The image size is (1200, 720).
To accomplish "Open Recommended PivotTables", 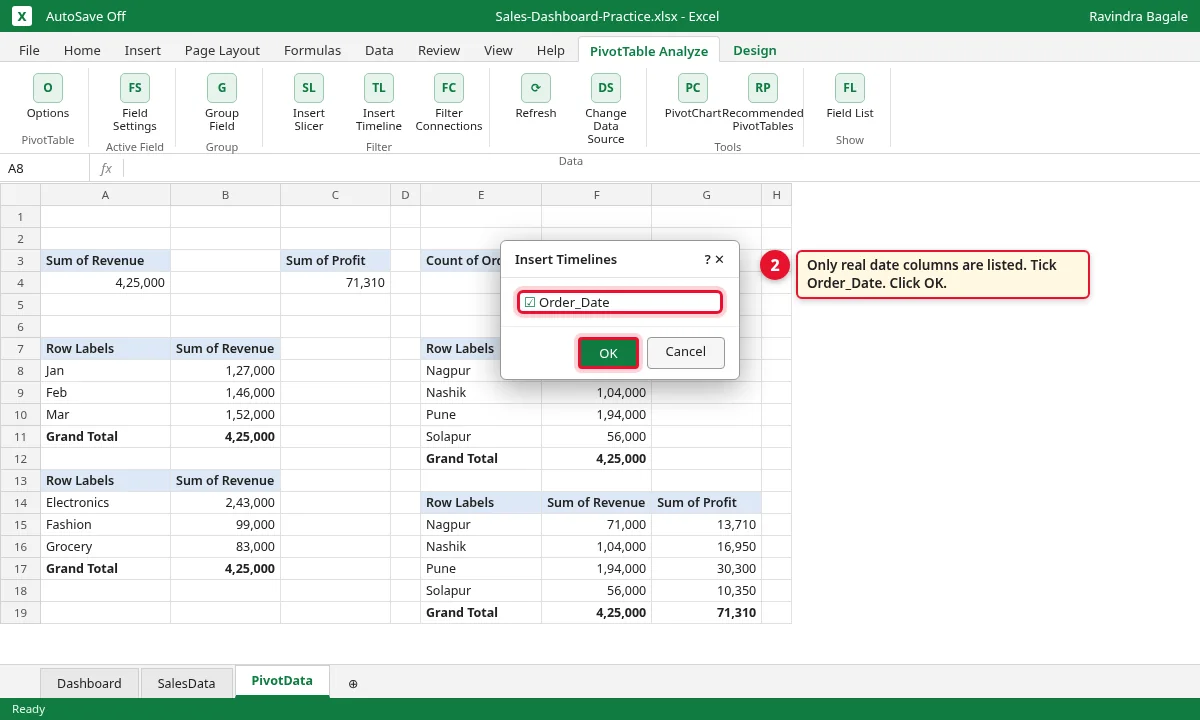I will (x=763, y=104).
